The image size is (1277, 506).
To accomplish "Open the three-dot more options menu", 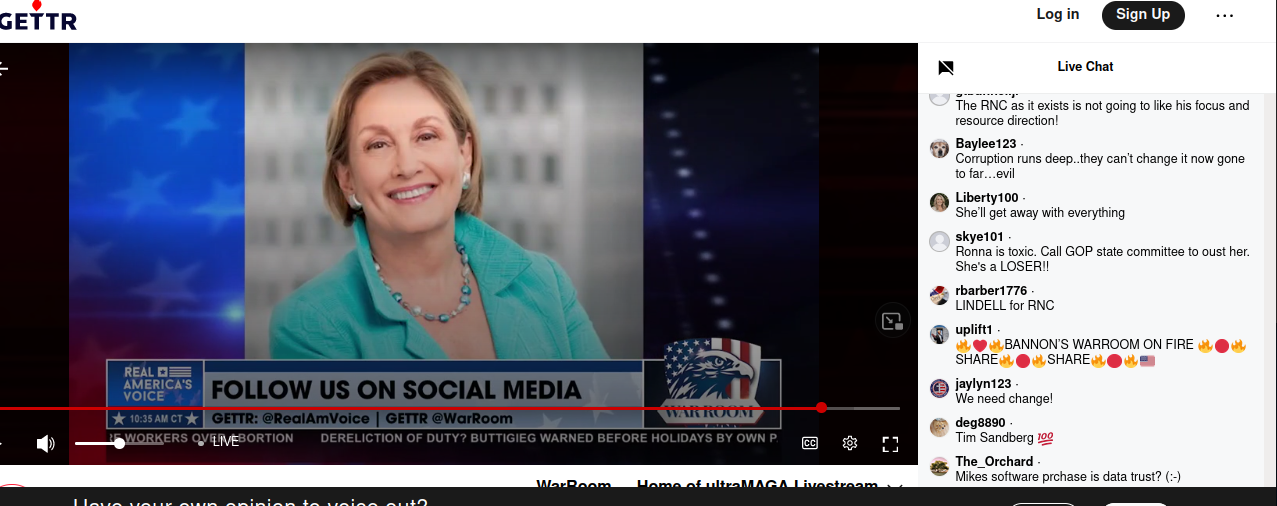I will (1225, 15).
